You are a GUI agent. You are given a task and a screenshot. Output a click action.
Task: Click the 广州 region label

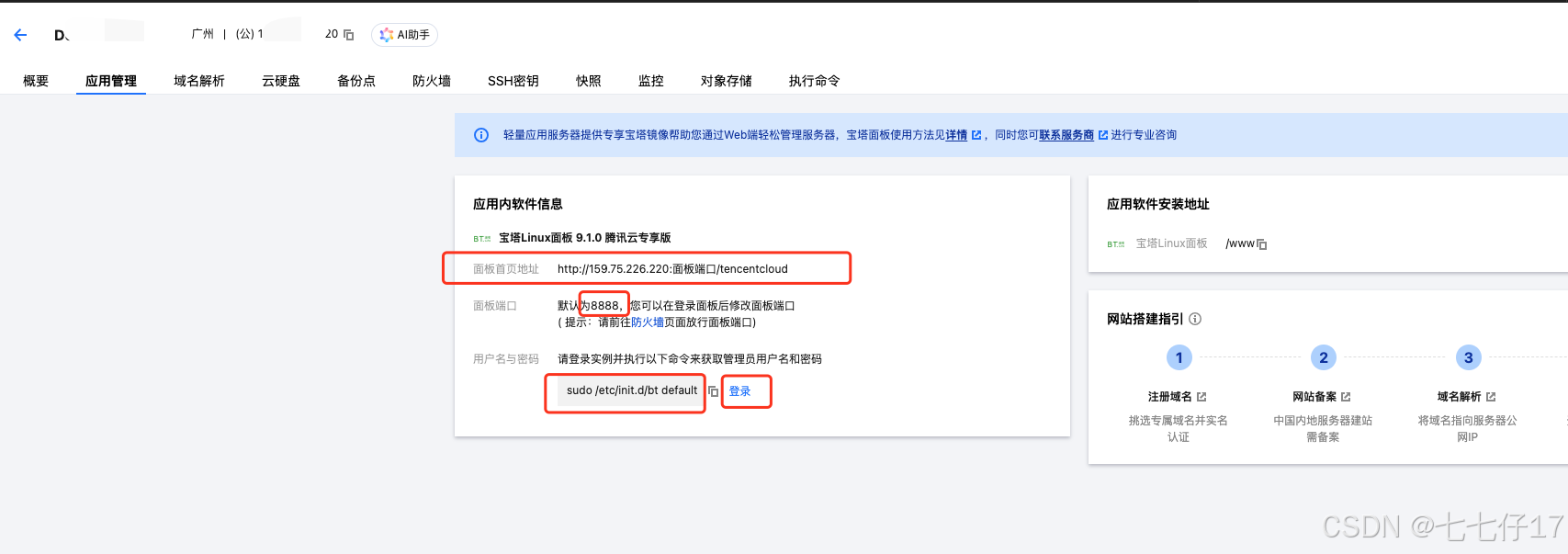tap(202, 34)
